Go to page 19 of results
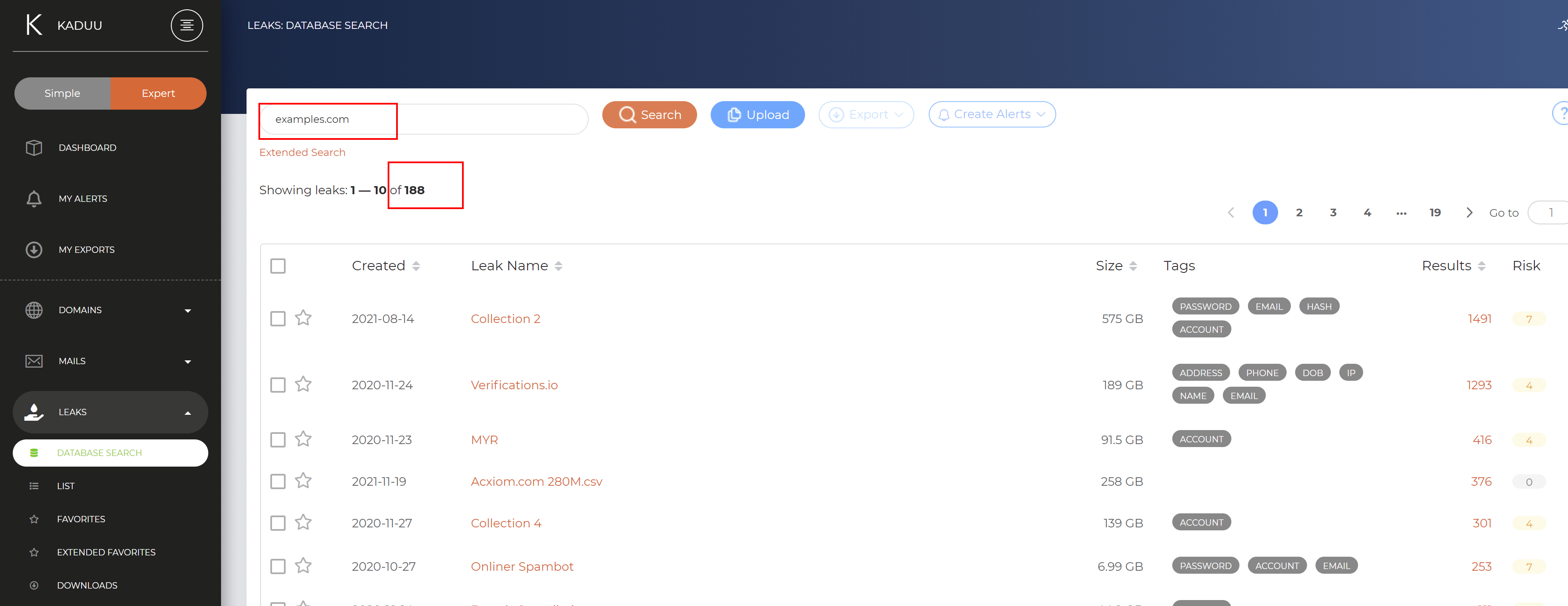1568x606 pixels. (x=1435, y=212)
